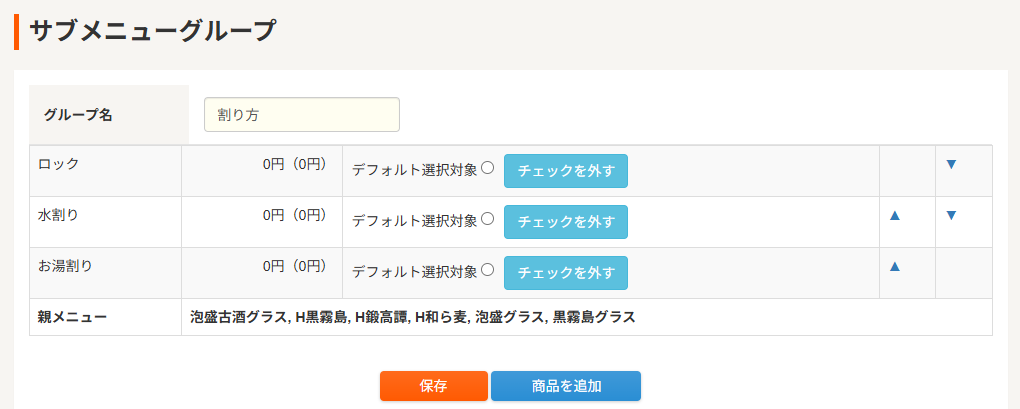This screenshot has width=1020, height=409.
Task: Click the サブメニューグループ page heading
Action: pyautogui.click(x=151, y=31)
